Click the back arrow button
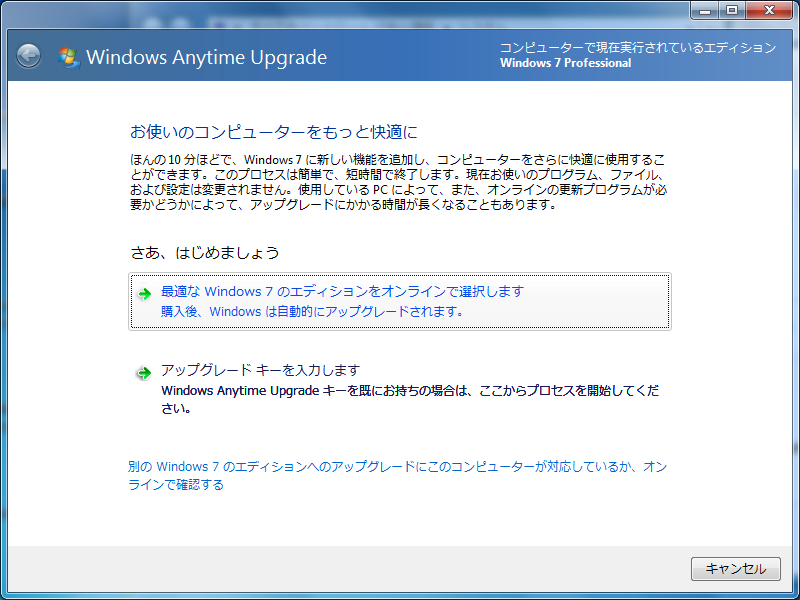Image resolution: width=800 pixels, height=600 pixels. click(28, 56)
